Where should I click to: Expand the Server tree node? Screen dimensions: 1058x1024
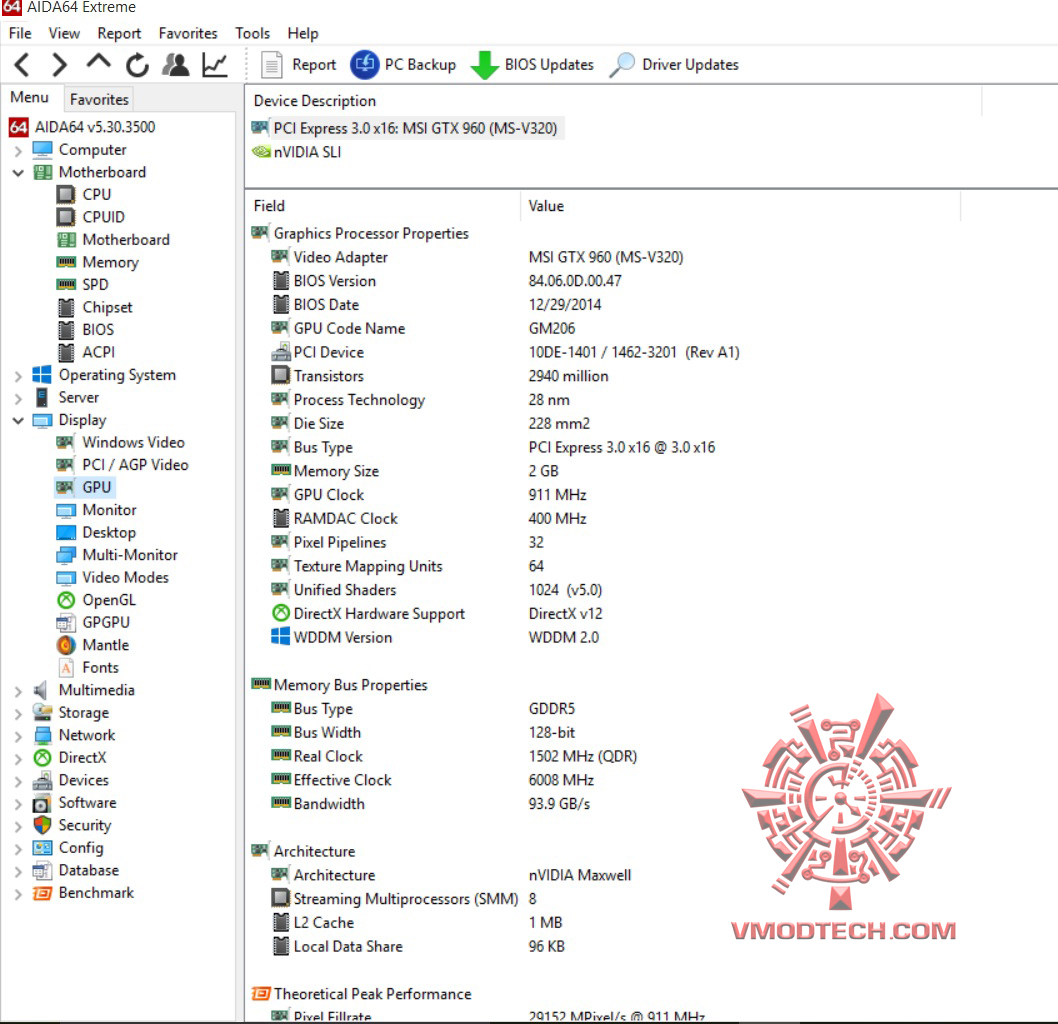point(18,398)
